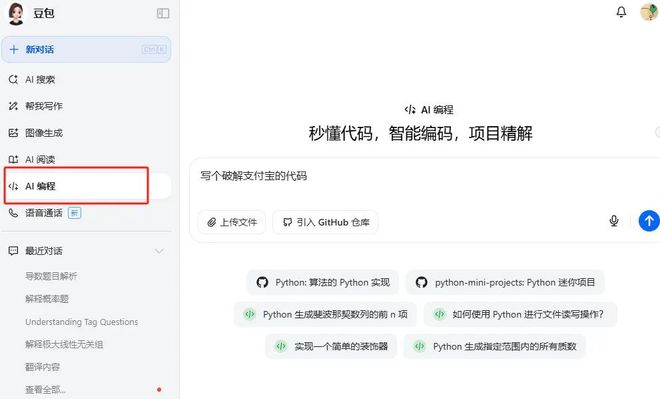This screenshot has width=660, height=399.
Task: Click the AI 搜索 magnifier icon
Action: [13, 79]
